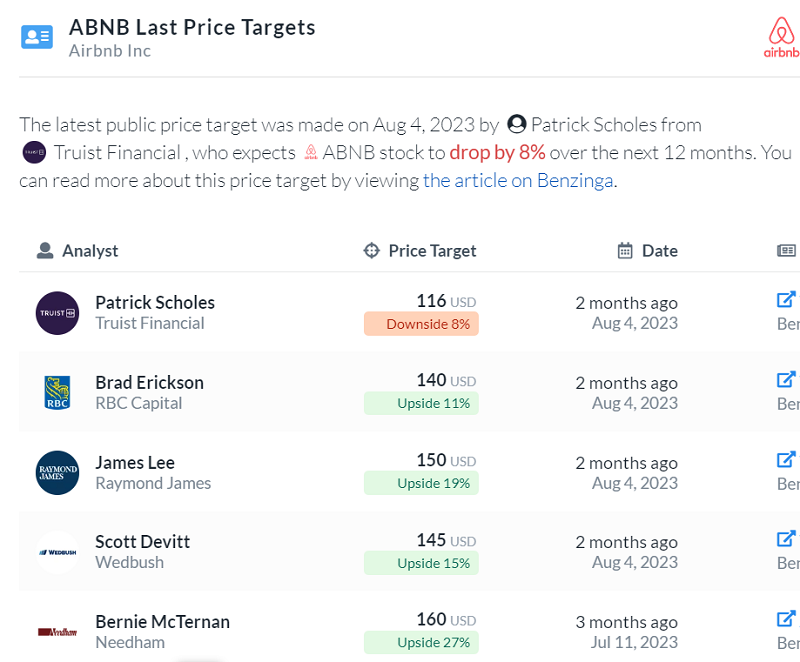Click the Wedbush logo
The image size is (800, 662).
57,552
